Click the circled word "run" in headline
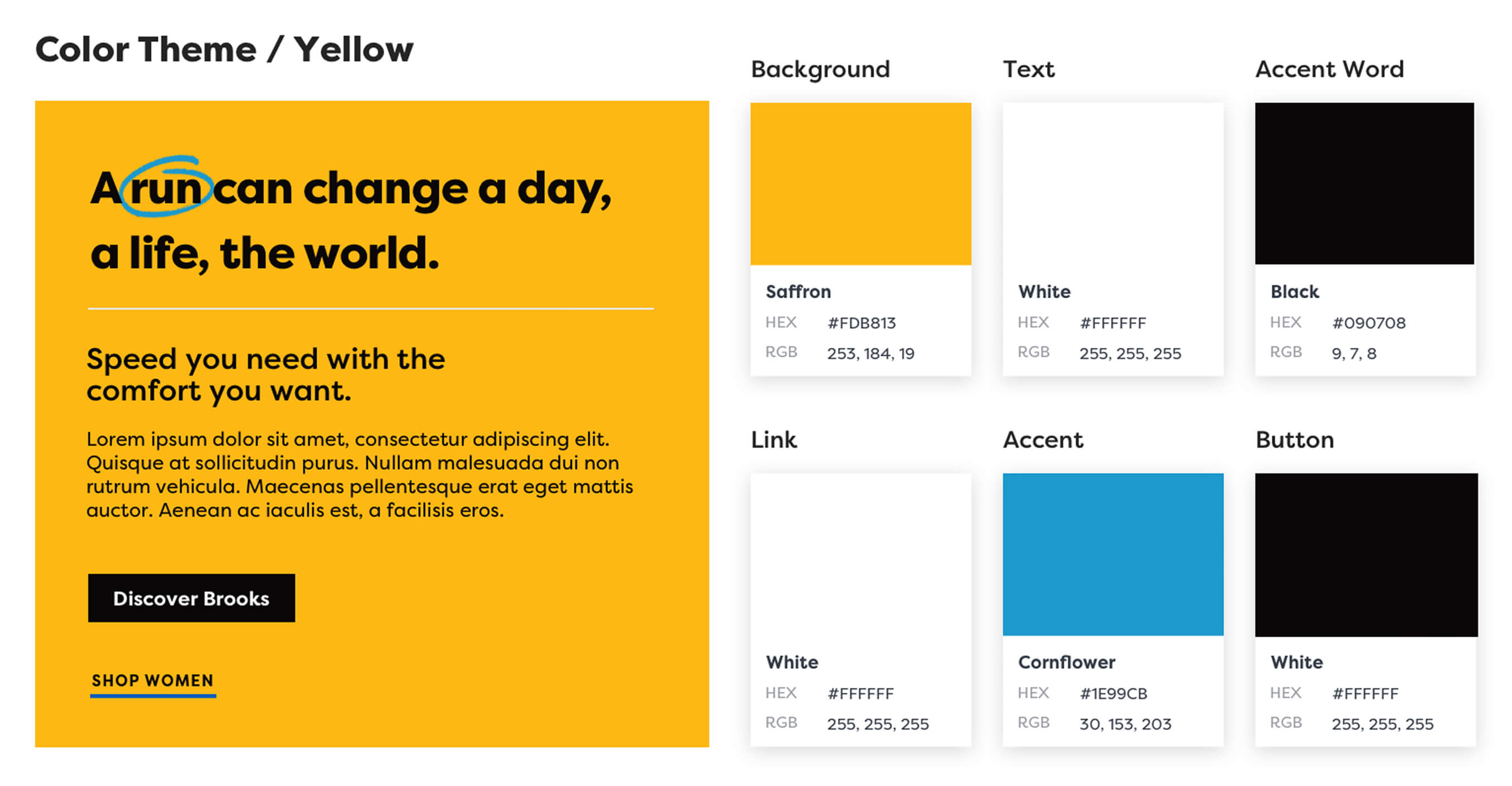The width and height of the screenshot is (1512, 786). 166,189
